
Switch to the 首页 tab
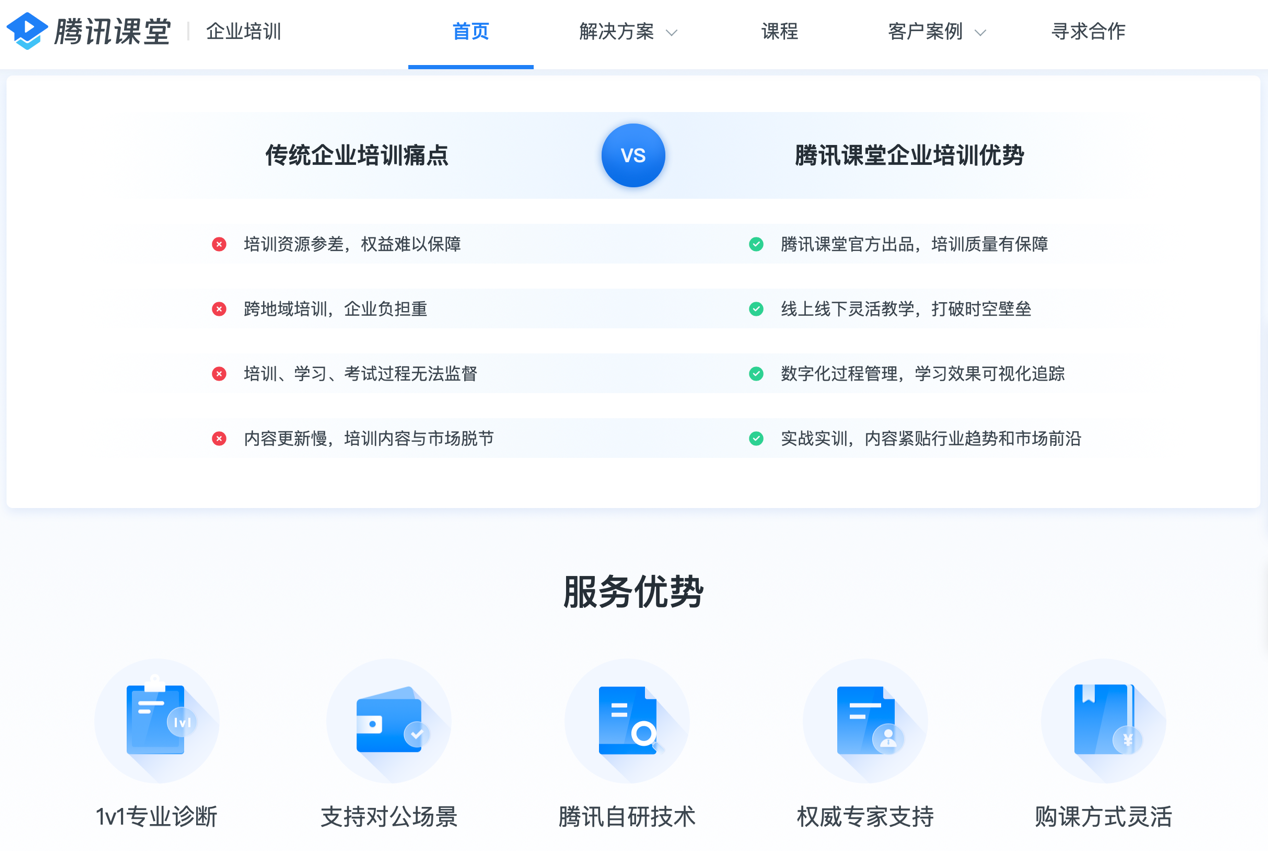coord(470,31)
